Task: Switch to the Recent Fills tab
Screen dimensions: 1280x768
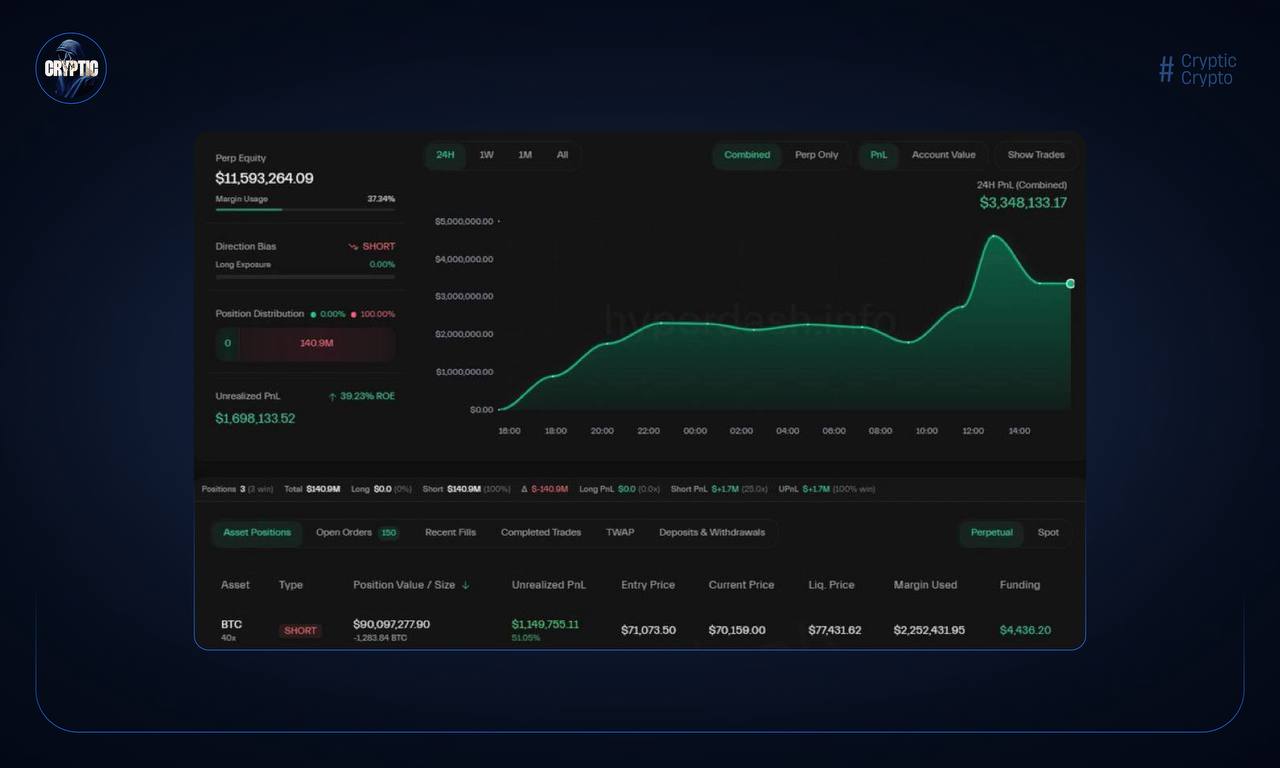Action: (450, 533)
